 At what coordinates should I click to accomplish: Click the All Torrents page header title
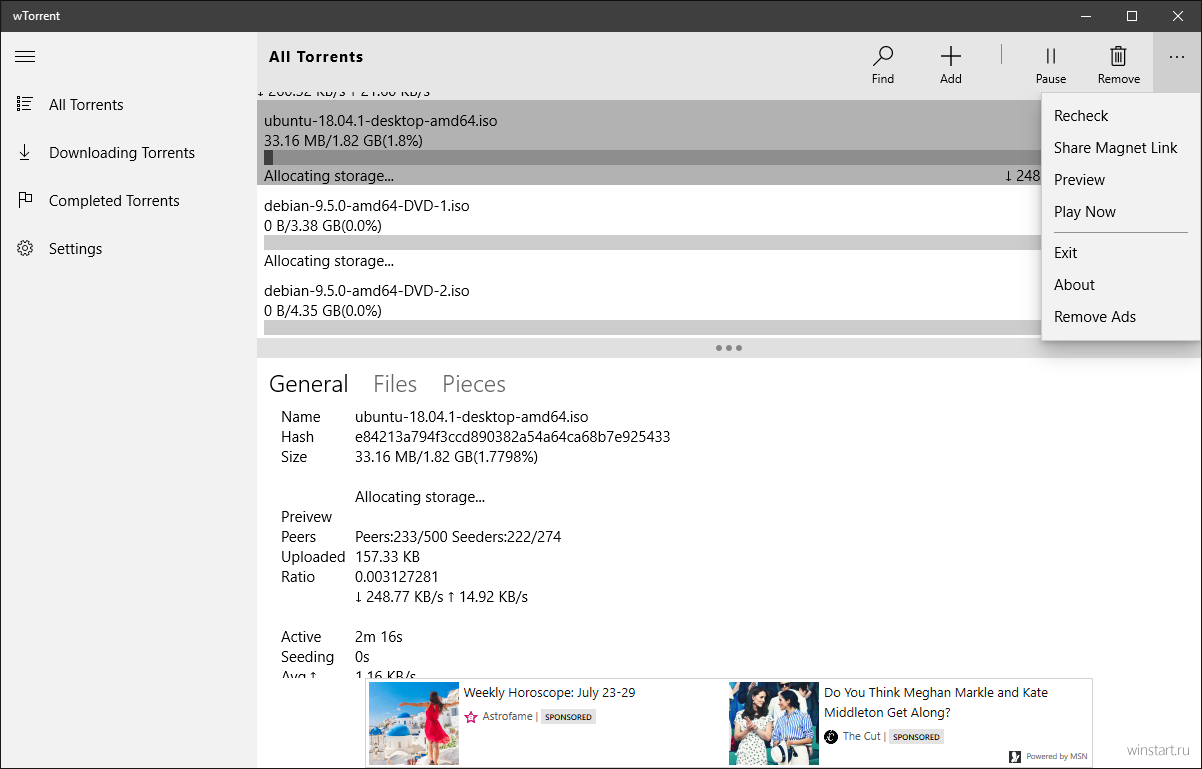[x=316, y=57]
